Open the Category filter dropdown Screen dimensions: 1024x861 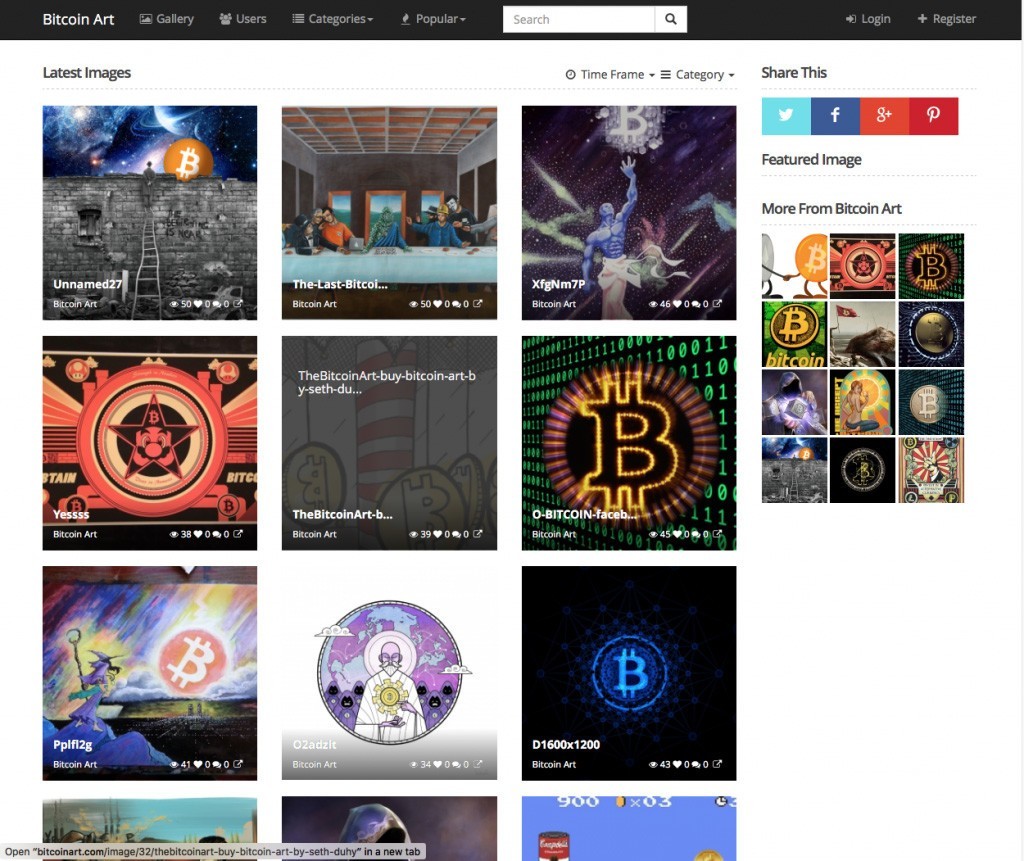[x=697, y=74]
